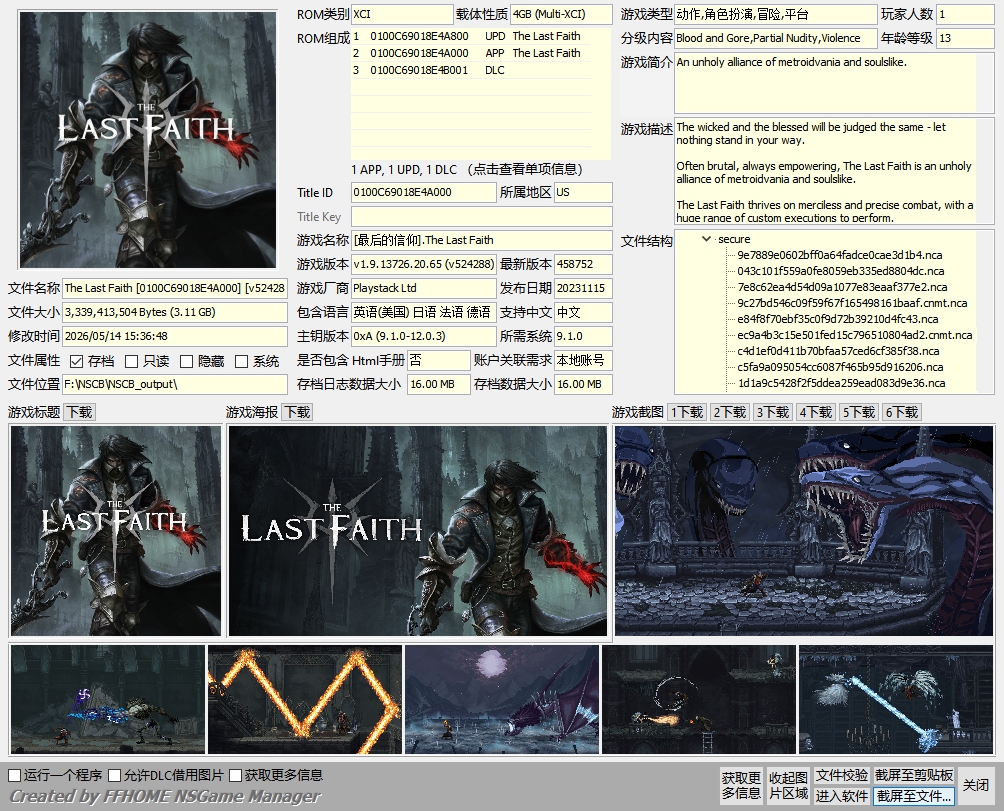Check the 隐藏 hidden attribute checkbox
This screenshot has height=811, width=1004.
186,362
